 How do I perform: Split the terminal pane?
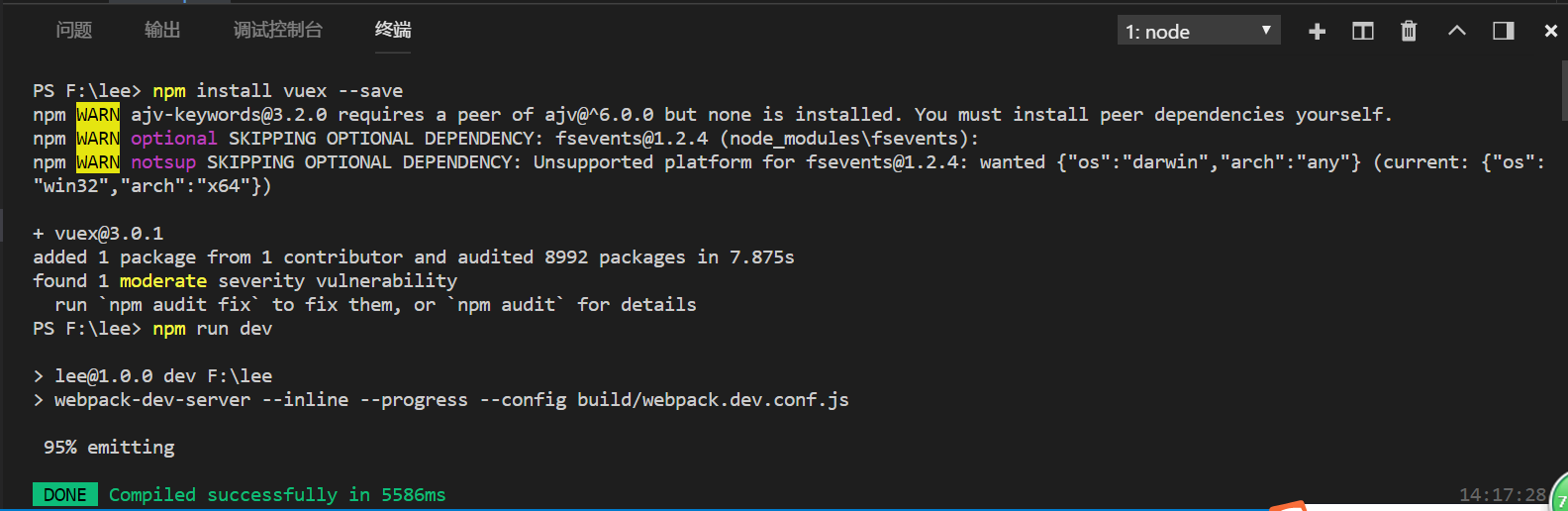coord(1363,32)
